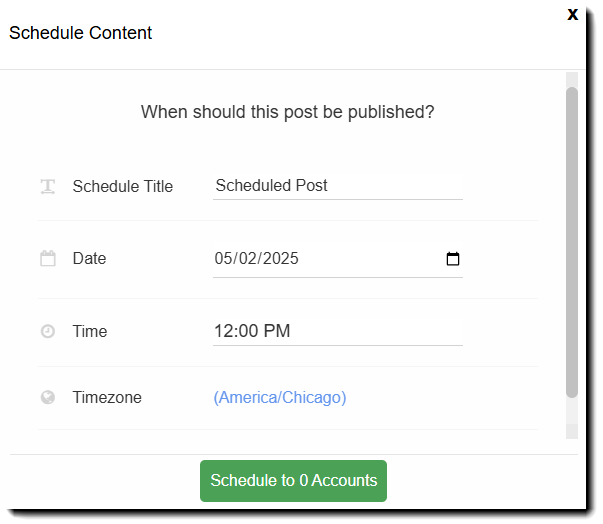Click the clock icon beside Time label
This screenshot has width=603, height=524.
pyautogui.click(x=48, y=331)
